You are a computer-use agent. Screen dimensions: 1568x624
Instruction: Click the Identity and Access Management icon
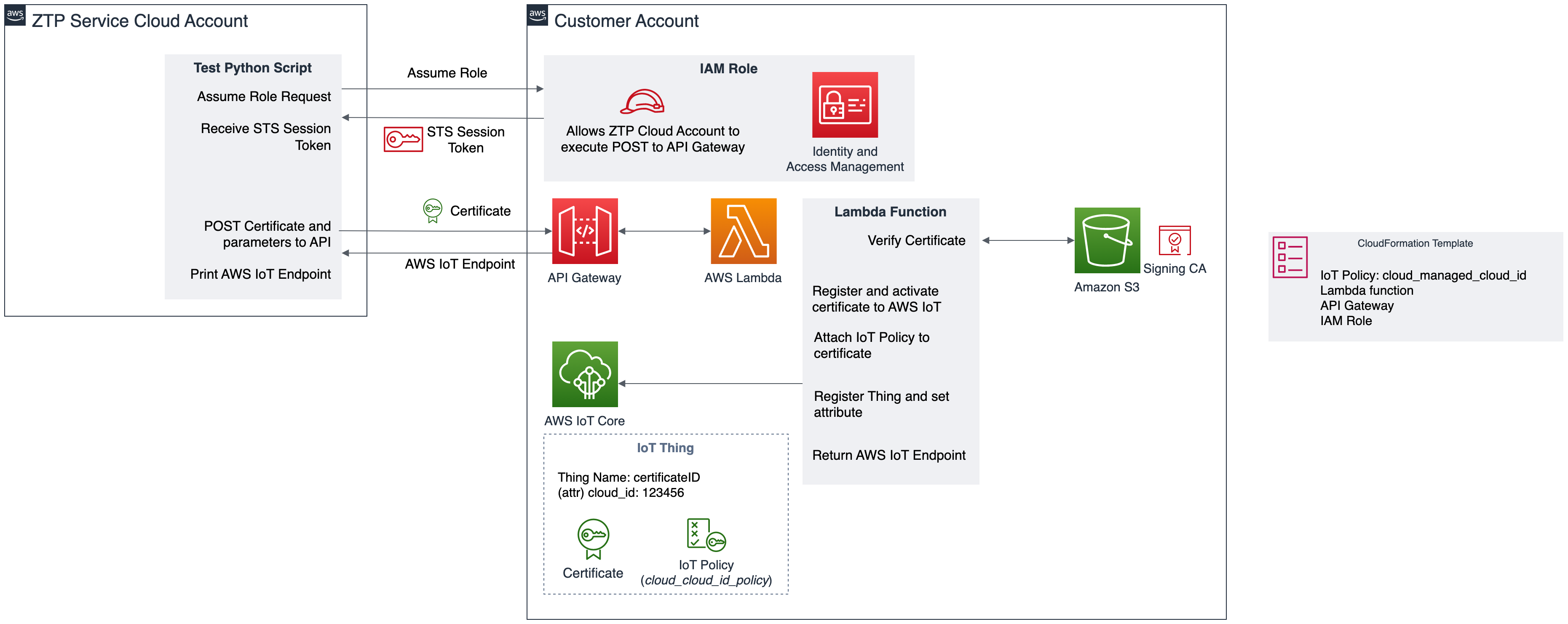point(845,104)
